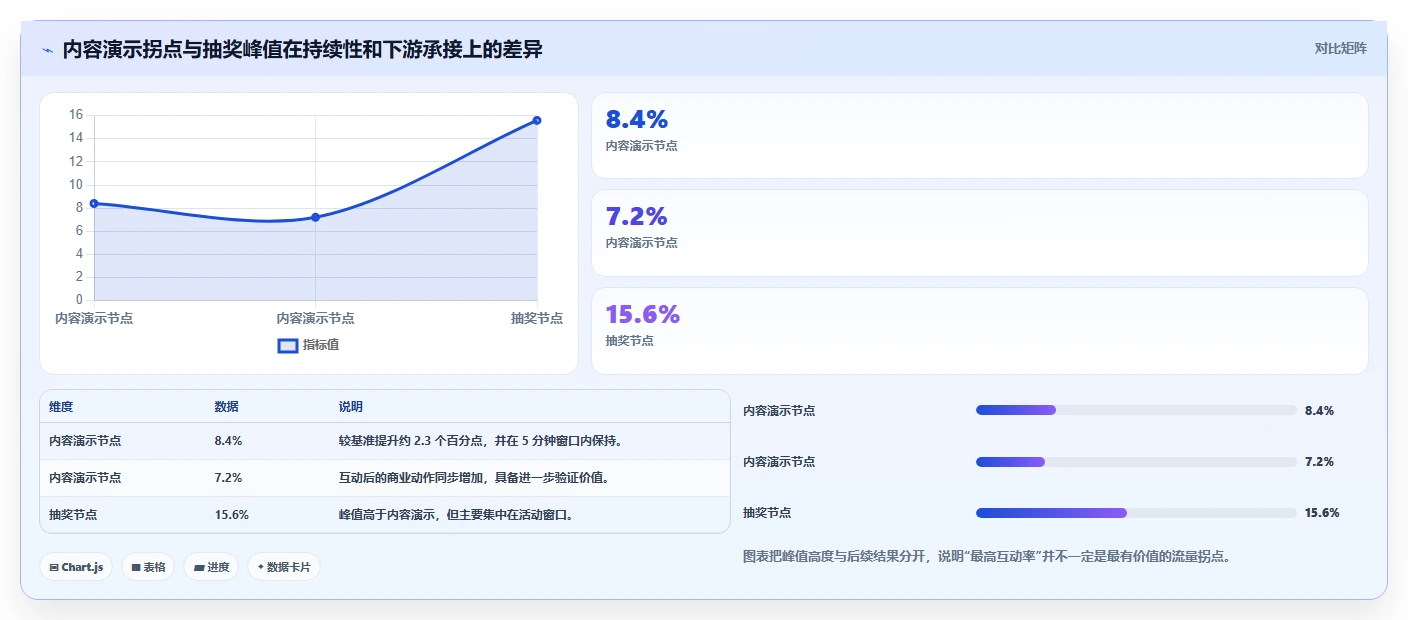Click the chart data point at 15.6
This screenshot has width=1408, height=620.
click(x=537, y=120)
